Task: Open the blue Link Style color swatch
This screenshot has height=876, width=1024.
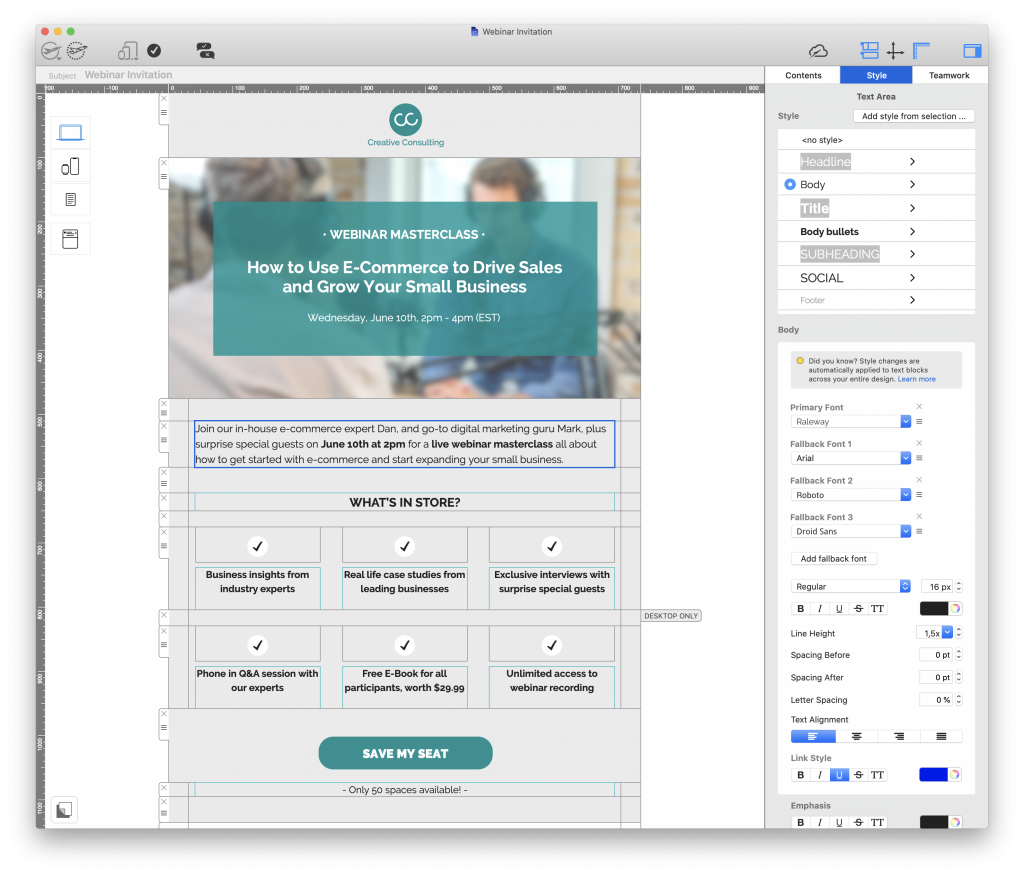Action: (933, 775)
